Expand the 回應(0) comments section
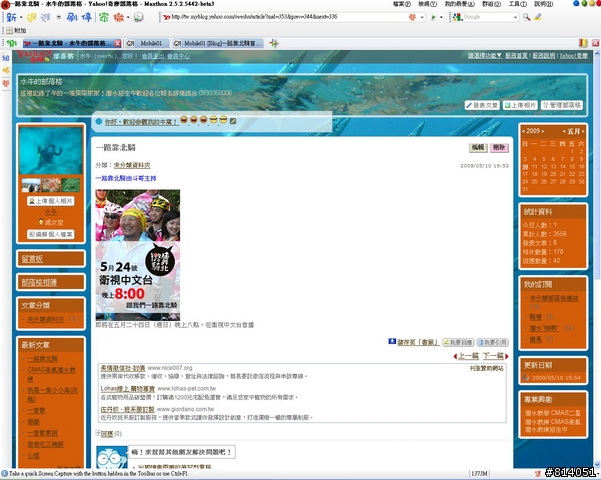This screenshot has width=601, height=480. click(98, 433)
